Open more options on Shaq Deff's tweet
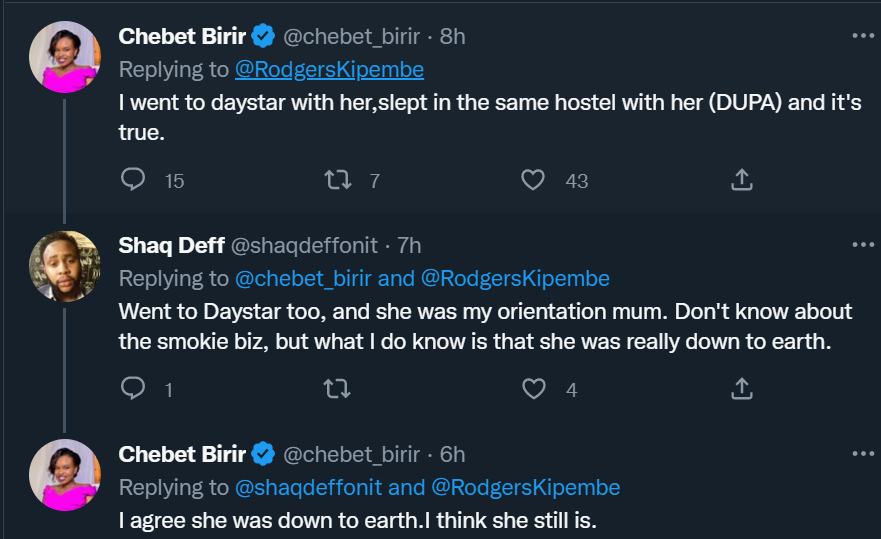881x539 pixels. (862, 244)
